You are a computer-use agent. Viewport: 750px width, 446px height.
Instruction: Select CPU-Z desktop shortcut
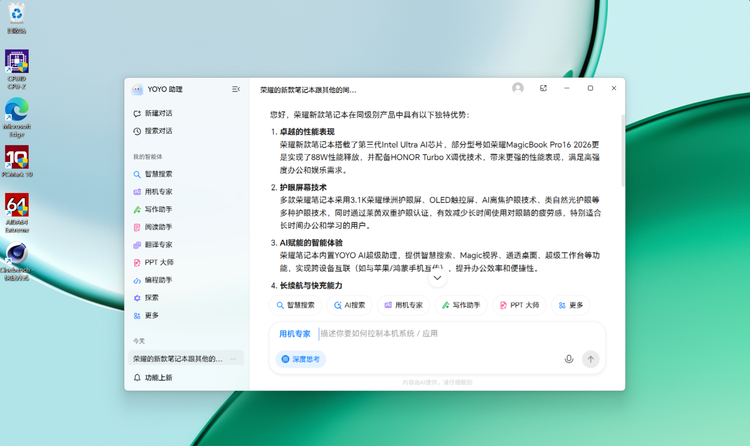17,69
